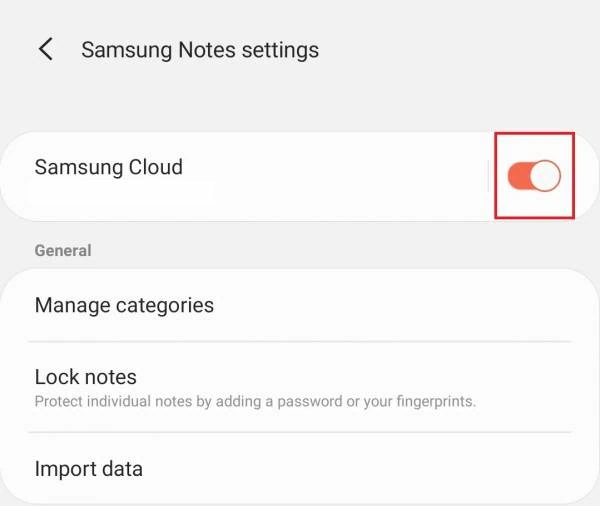This screenshot has height=506, width=600.
Task: Click the divider line below Manage categories
Action: (300, 341)
